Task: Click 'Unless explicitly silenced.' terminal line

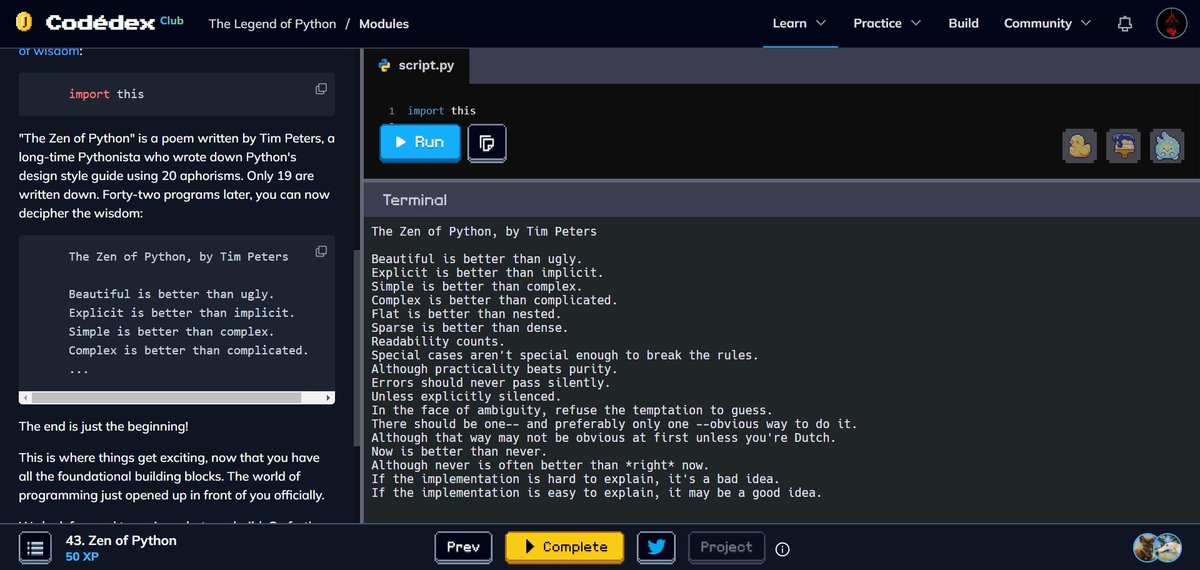Action: 466,397
